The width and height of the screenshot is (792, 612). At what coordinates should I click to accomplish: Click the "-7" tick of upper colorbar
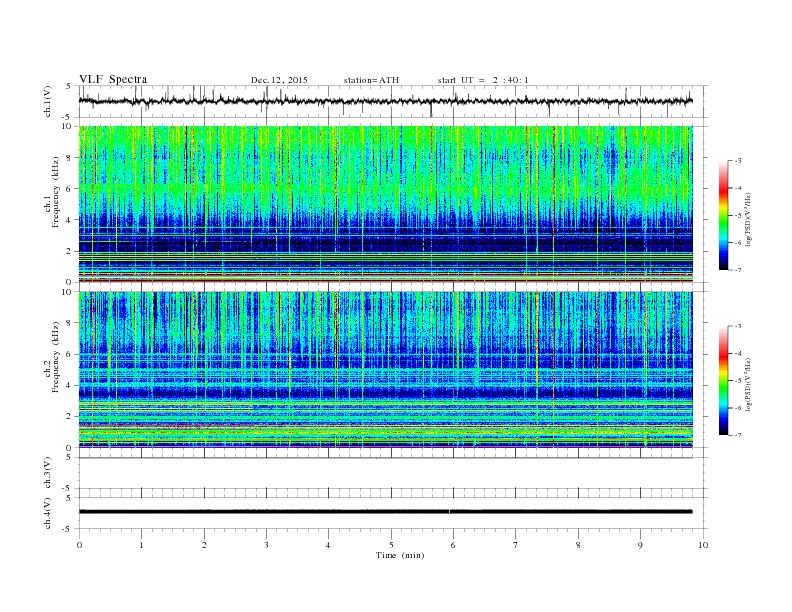[x=738, y=270]
